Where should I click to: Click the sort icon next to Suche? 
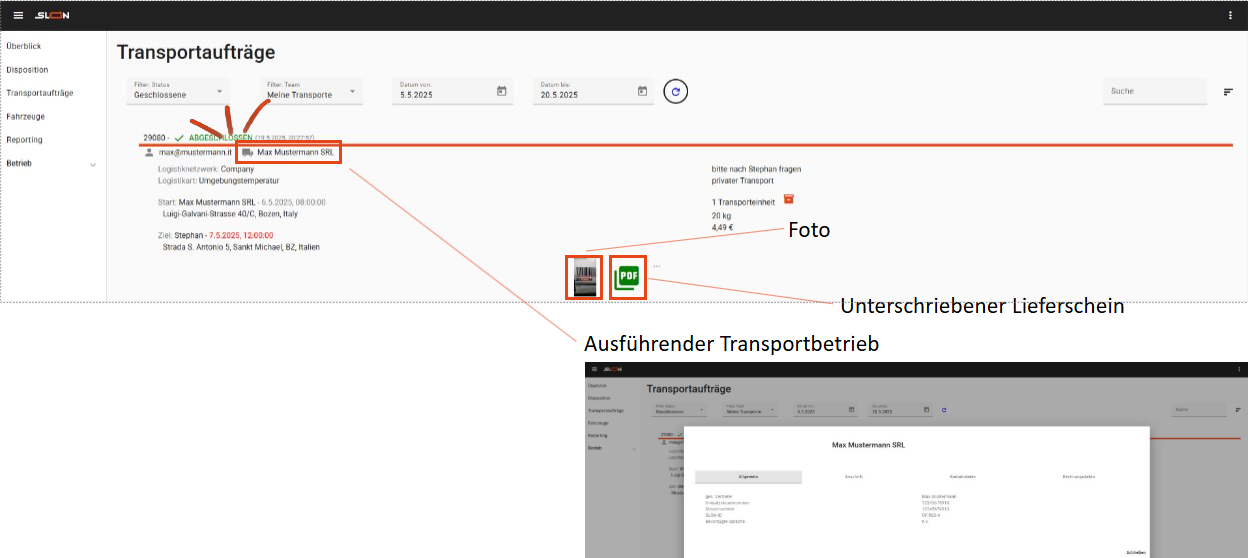click(x=1228, y=92)
